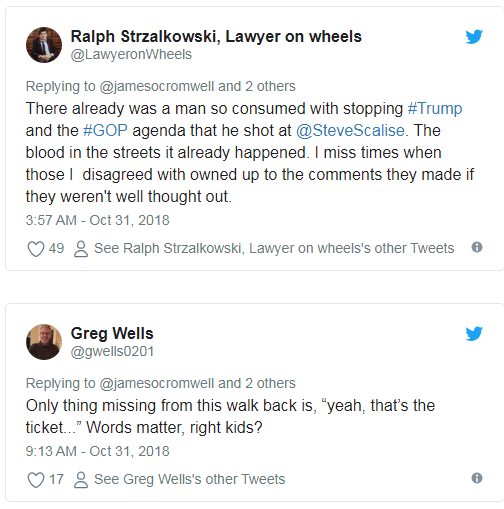This screenshot has width=504, height=509.
Task: Open Greg Wells's profile picture
Action: (x=44, y=342)
